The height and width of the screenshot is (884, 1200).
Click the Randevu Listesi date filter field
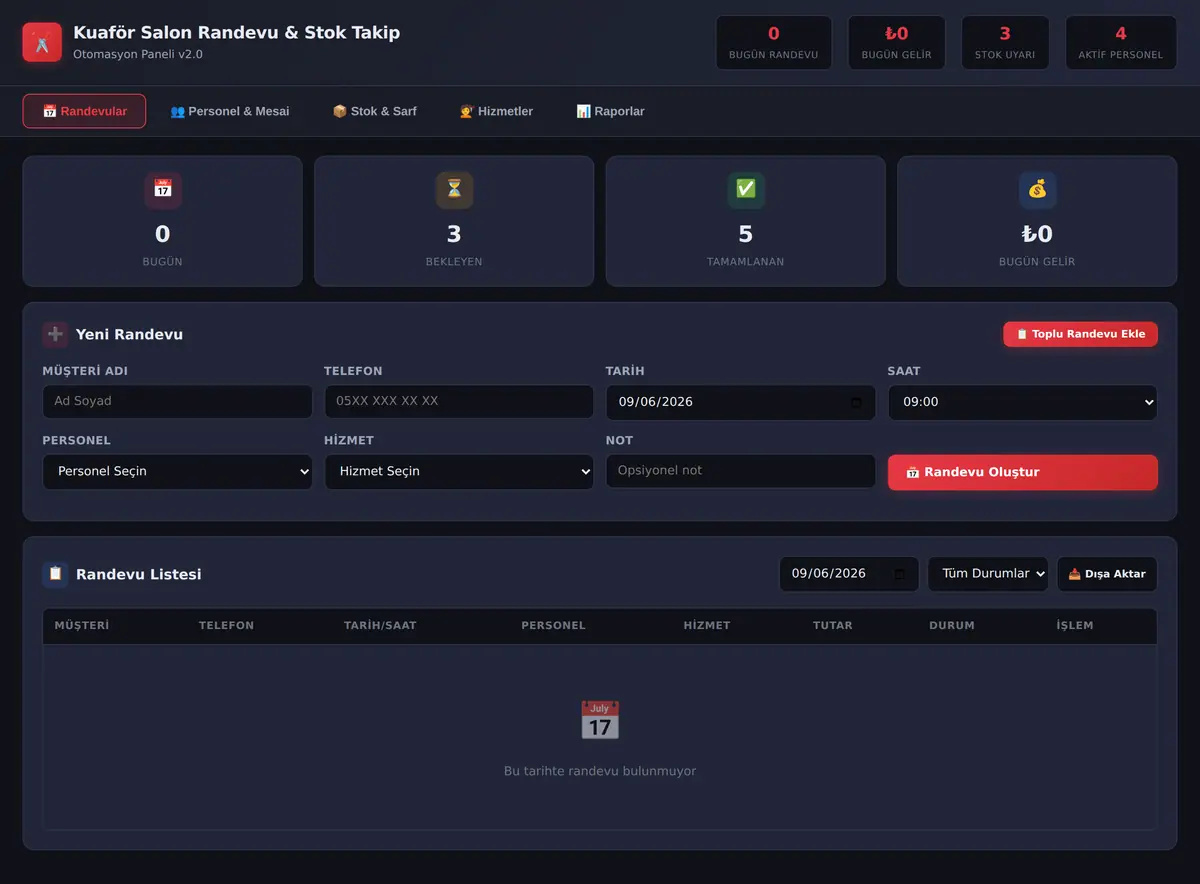point(849,574)
